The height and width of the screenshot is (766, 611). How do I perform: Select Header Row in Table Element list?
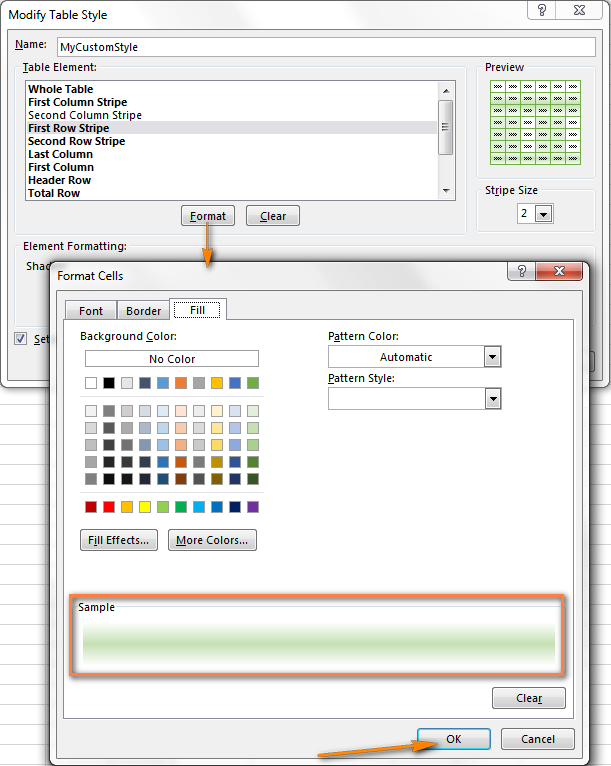pos(59,180)
